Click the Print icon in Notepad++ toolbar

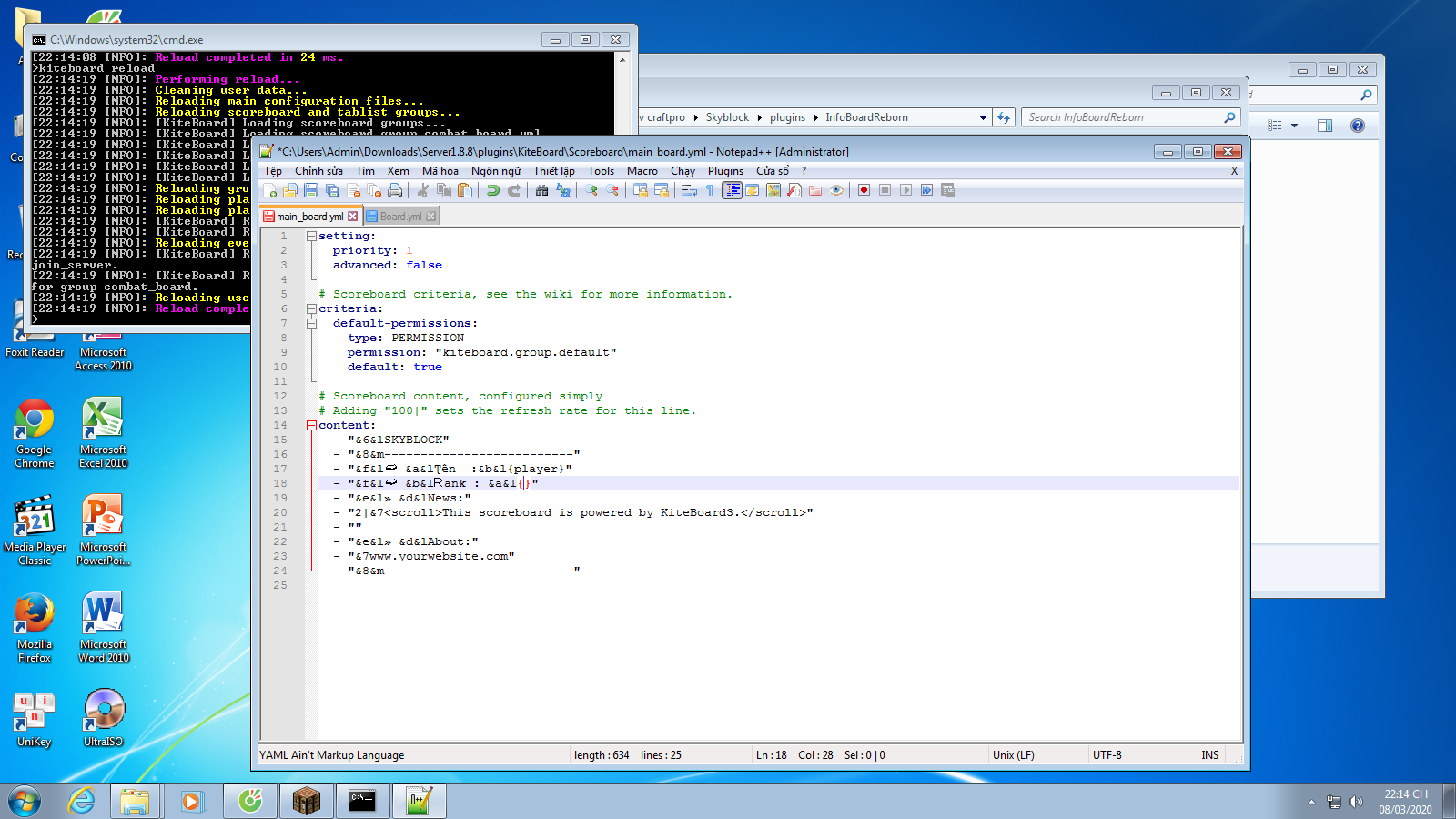[x=395, y=190]
